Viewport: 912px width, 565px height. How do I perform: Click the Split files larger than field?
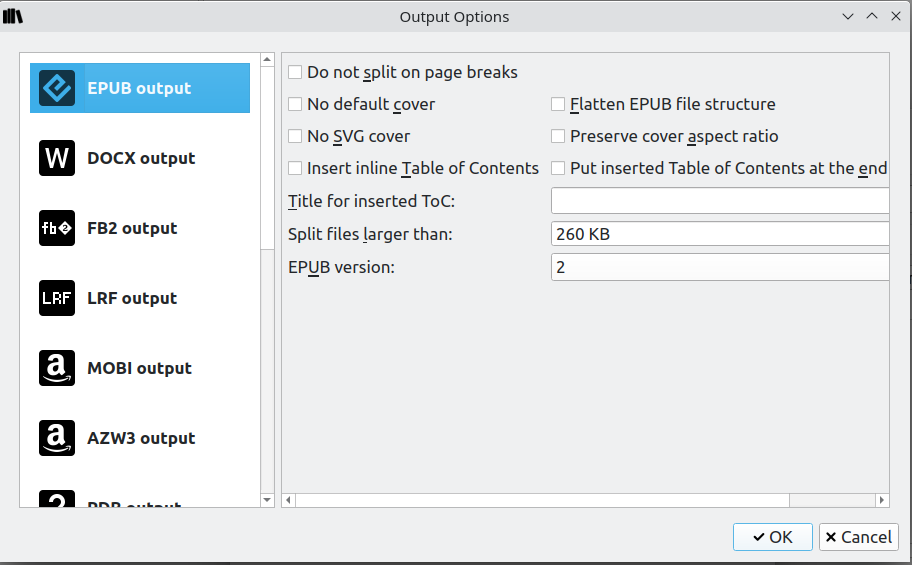click(720, 235)
